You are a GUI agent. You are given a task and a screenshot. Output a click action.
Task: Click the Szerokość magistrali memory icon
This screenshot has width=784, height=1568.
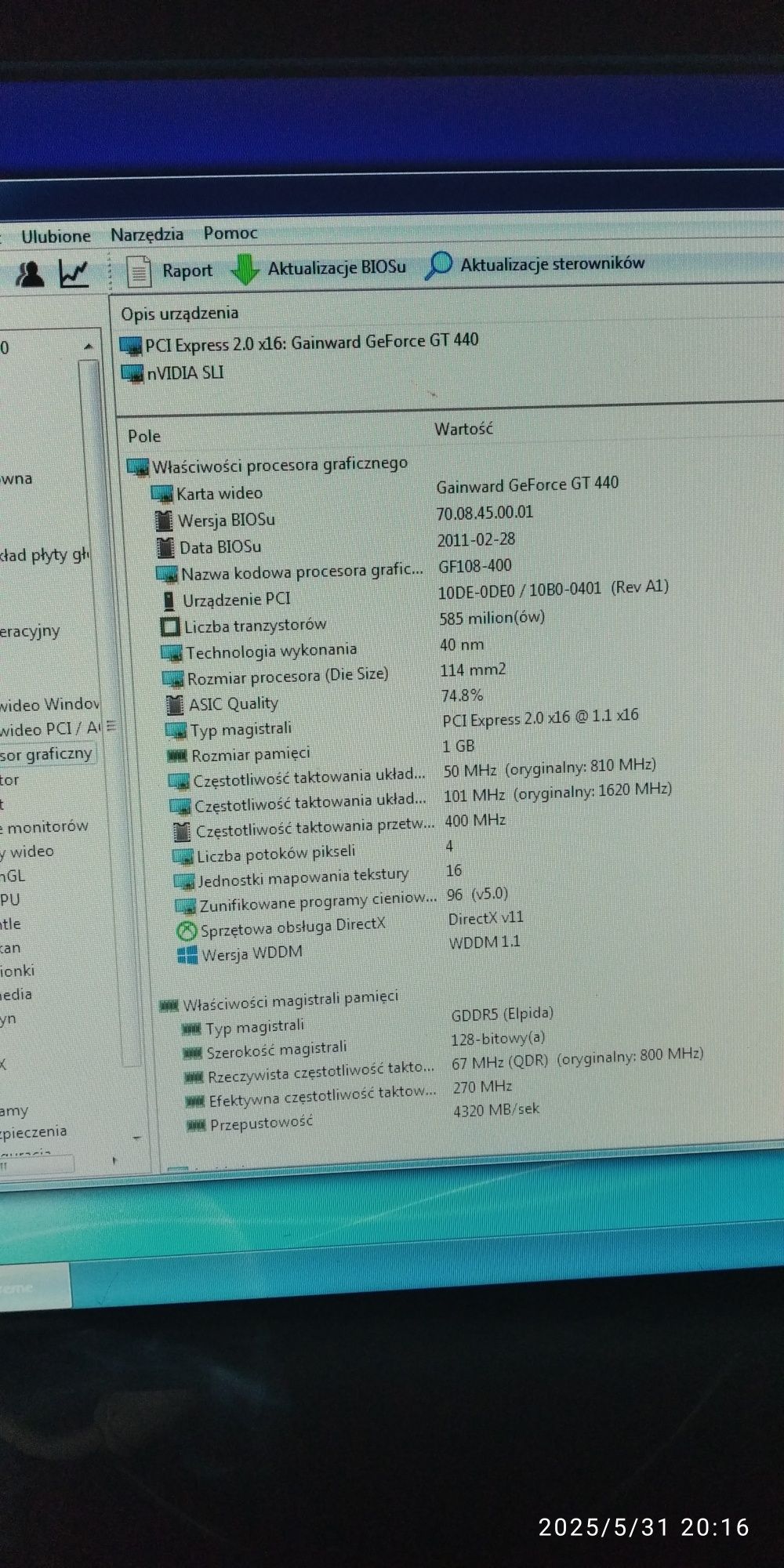tap(192, 1052)
